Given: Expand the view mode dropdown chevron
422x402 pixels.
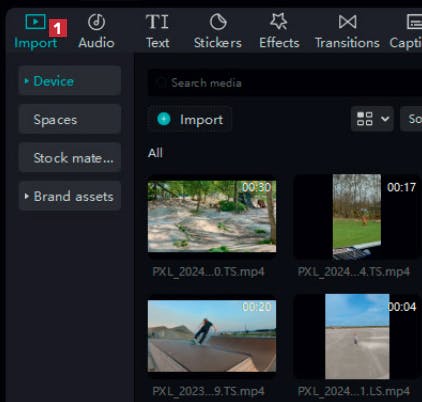Looking at the screenshot, I should point(385,119).
